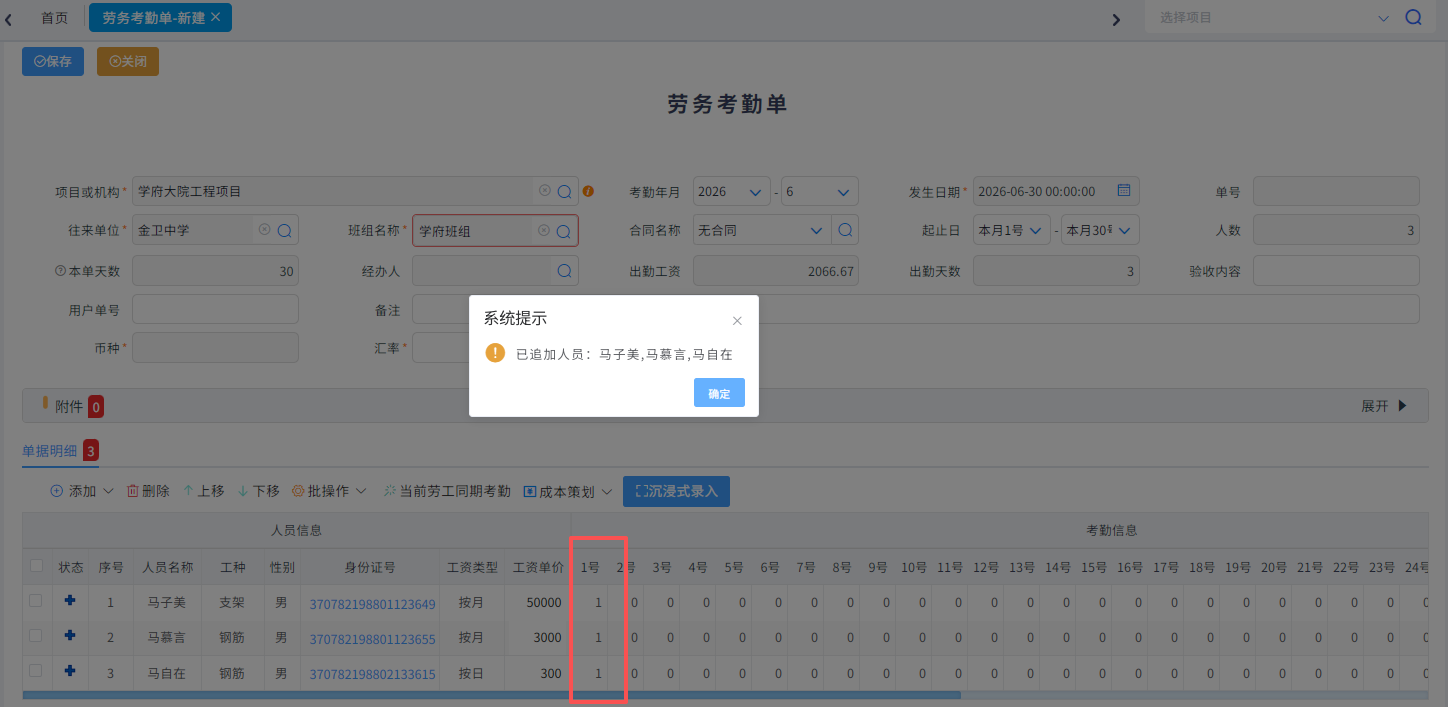Click the horizontal scrollbar under the table
This screenshot has width=1448, height=707.
(491, 695)
